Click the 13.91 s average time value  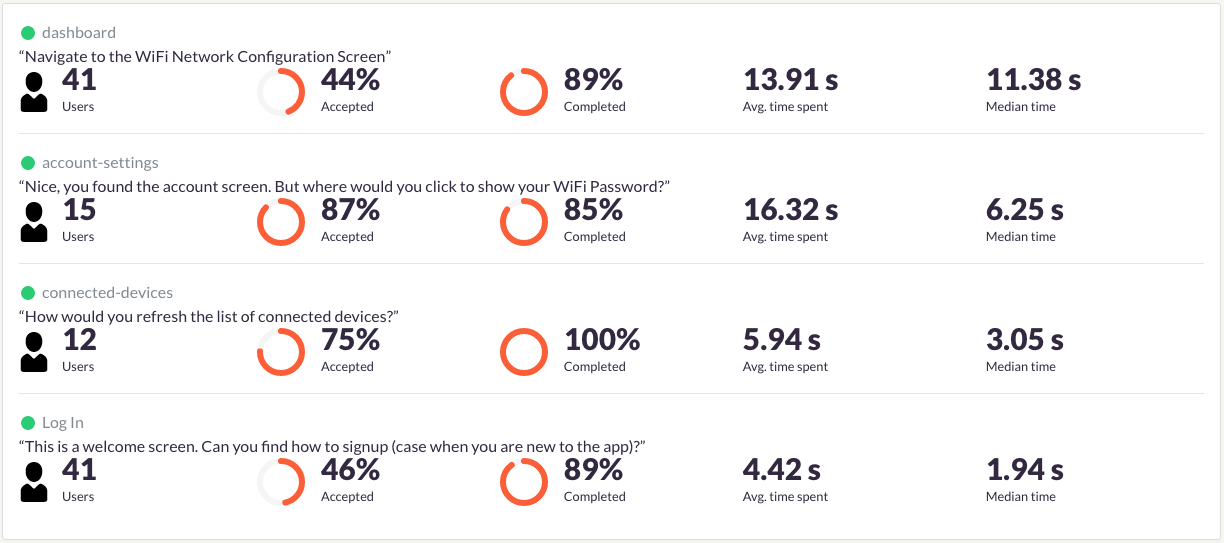click(791, 80)
